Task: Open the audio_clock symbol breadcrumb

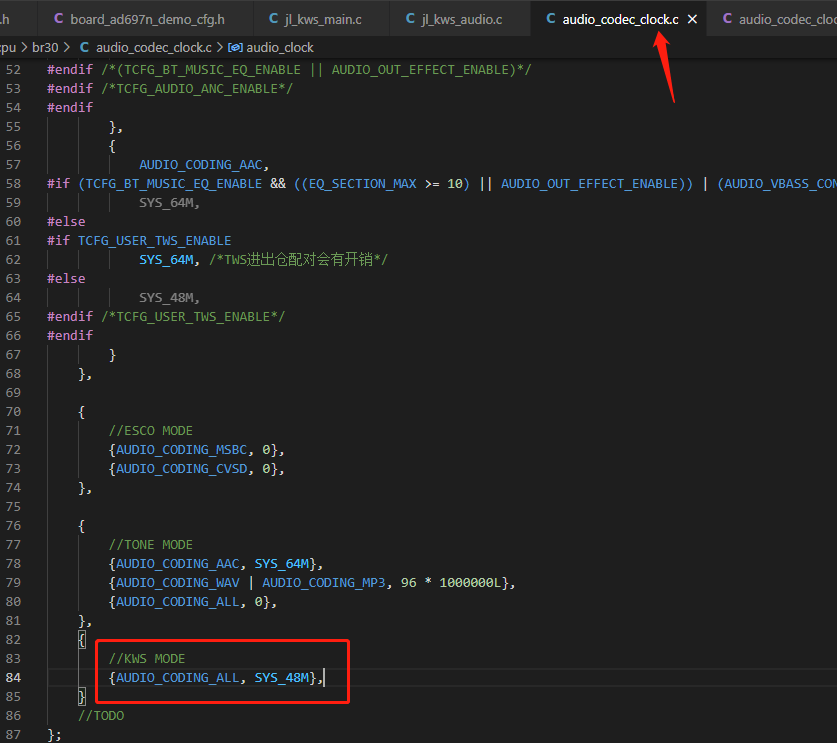Action: [x=280, y=48]
